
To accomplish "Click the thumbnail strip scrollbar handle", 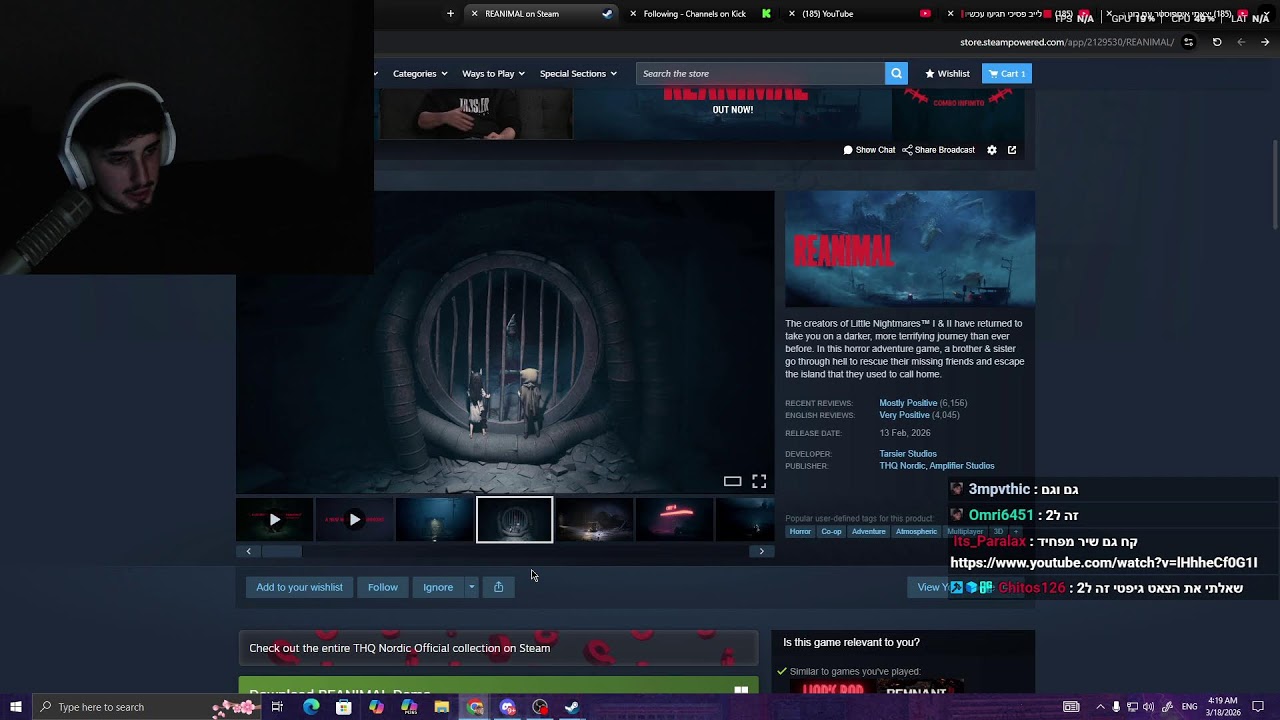I will coord(281,551).
